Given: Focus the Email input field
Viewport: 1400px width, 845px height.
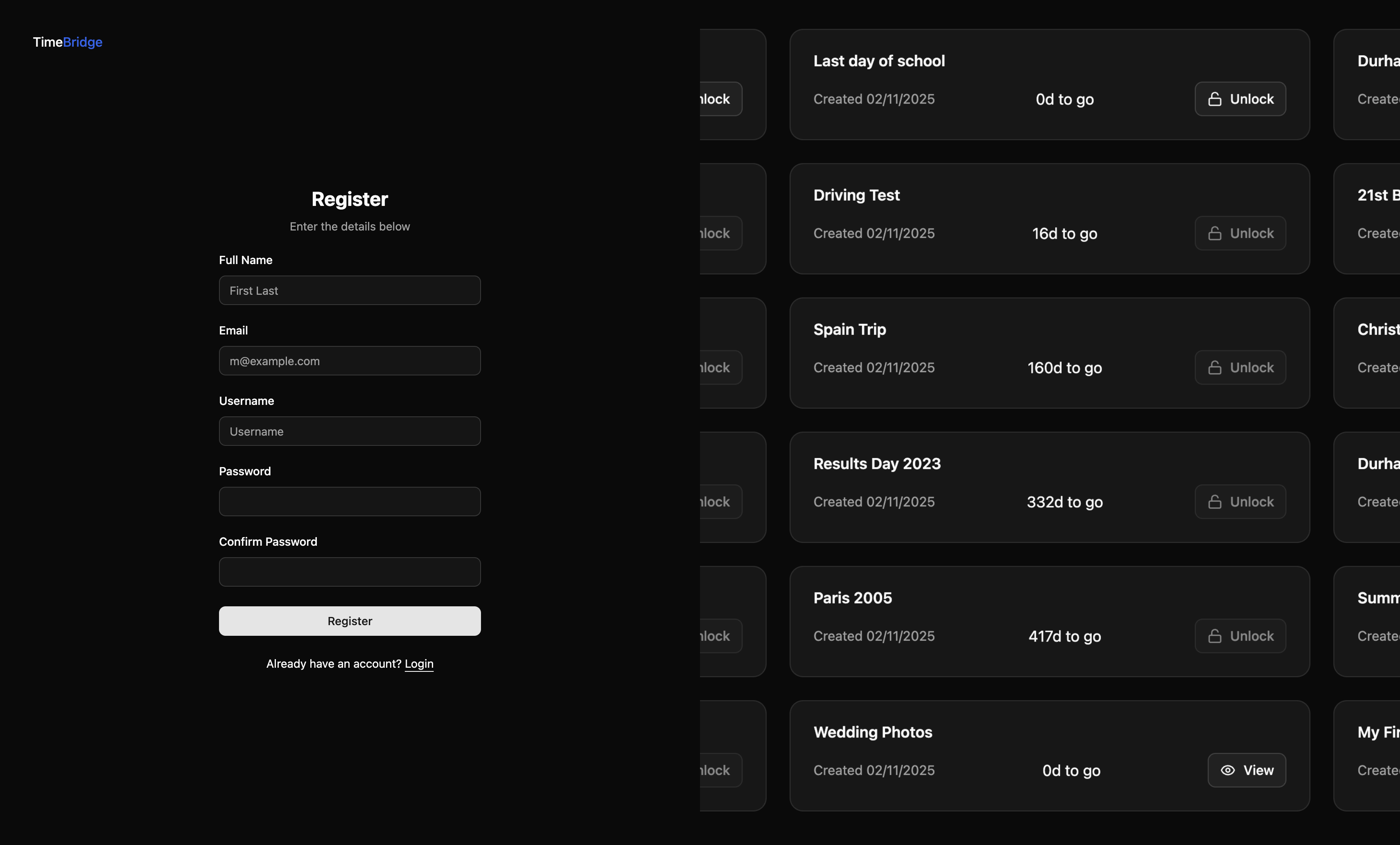Looking at the screenshot, I should 350,361.
